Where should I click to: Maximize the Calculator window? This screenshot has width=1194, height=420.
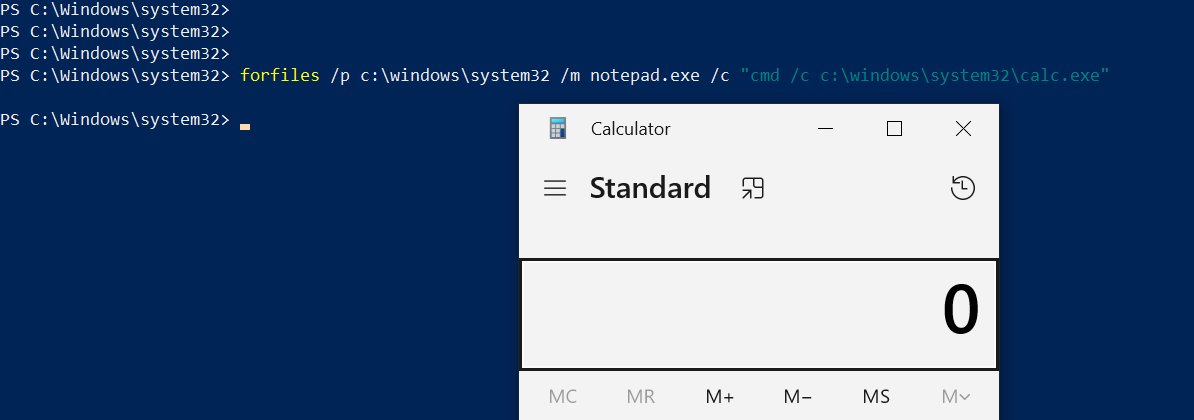(895, 129)
